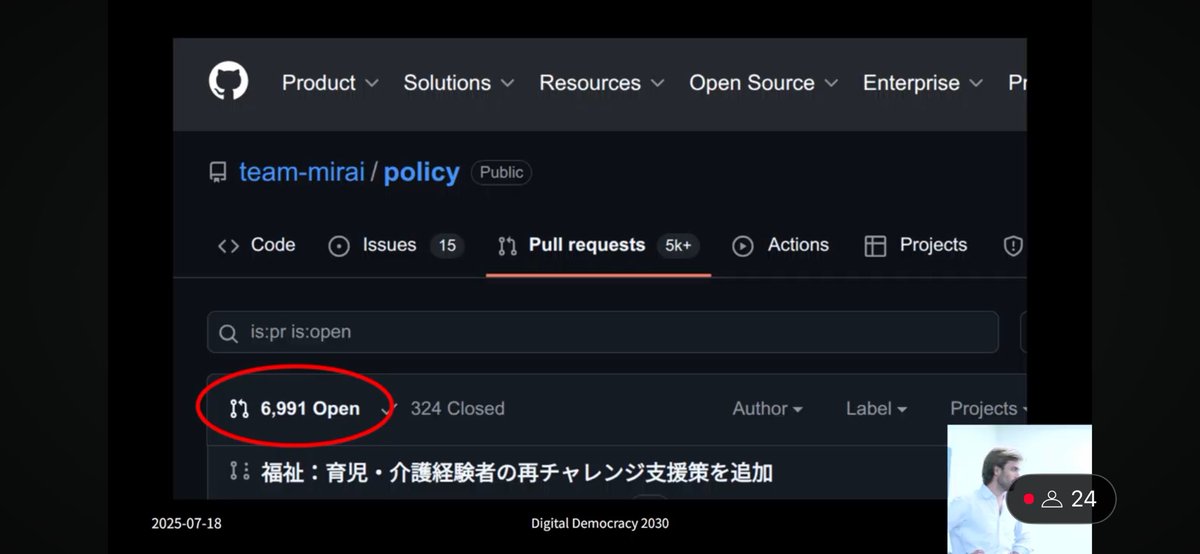The width and height of the screenshot is (1200, 554).
Task: Switch to the Projects tab
Action: click(x=915, y=245)
